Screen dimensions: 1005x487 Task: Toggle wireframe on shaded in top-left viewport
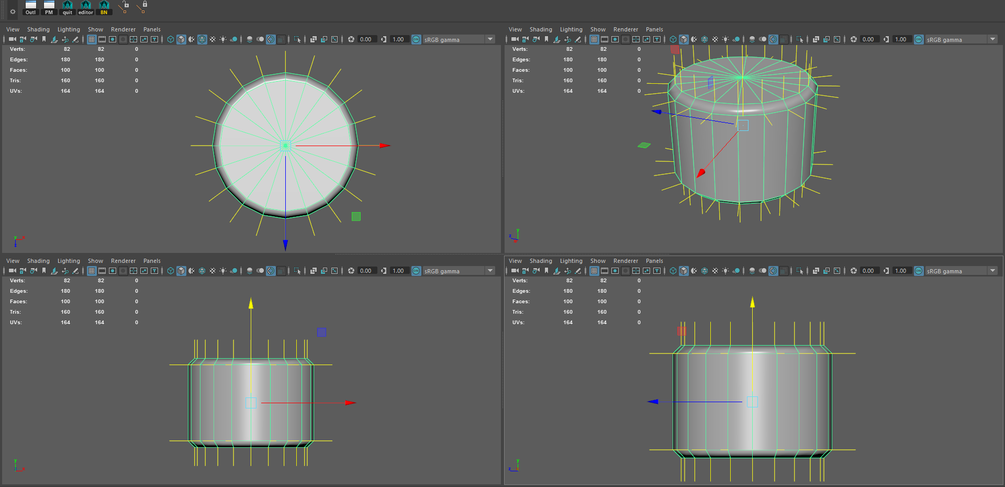[202, 39]
